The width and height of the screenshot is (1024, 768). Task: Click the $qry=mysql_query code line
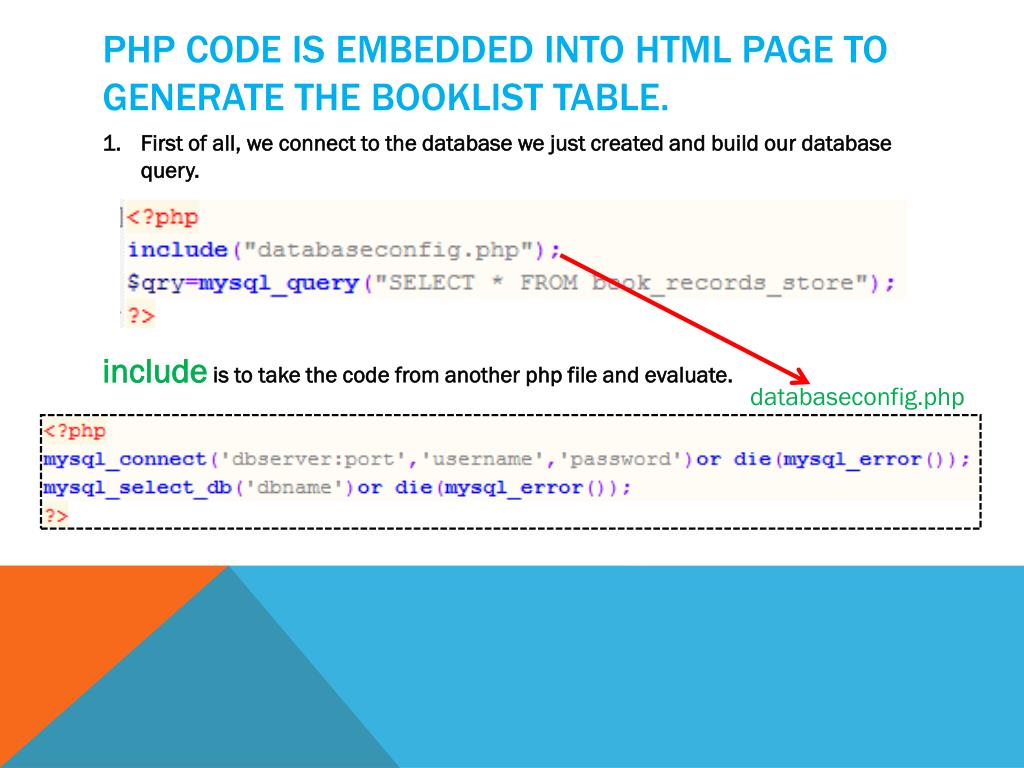tap(511, 283)
